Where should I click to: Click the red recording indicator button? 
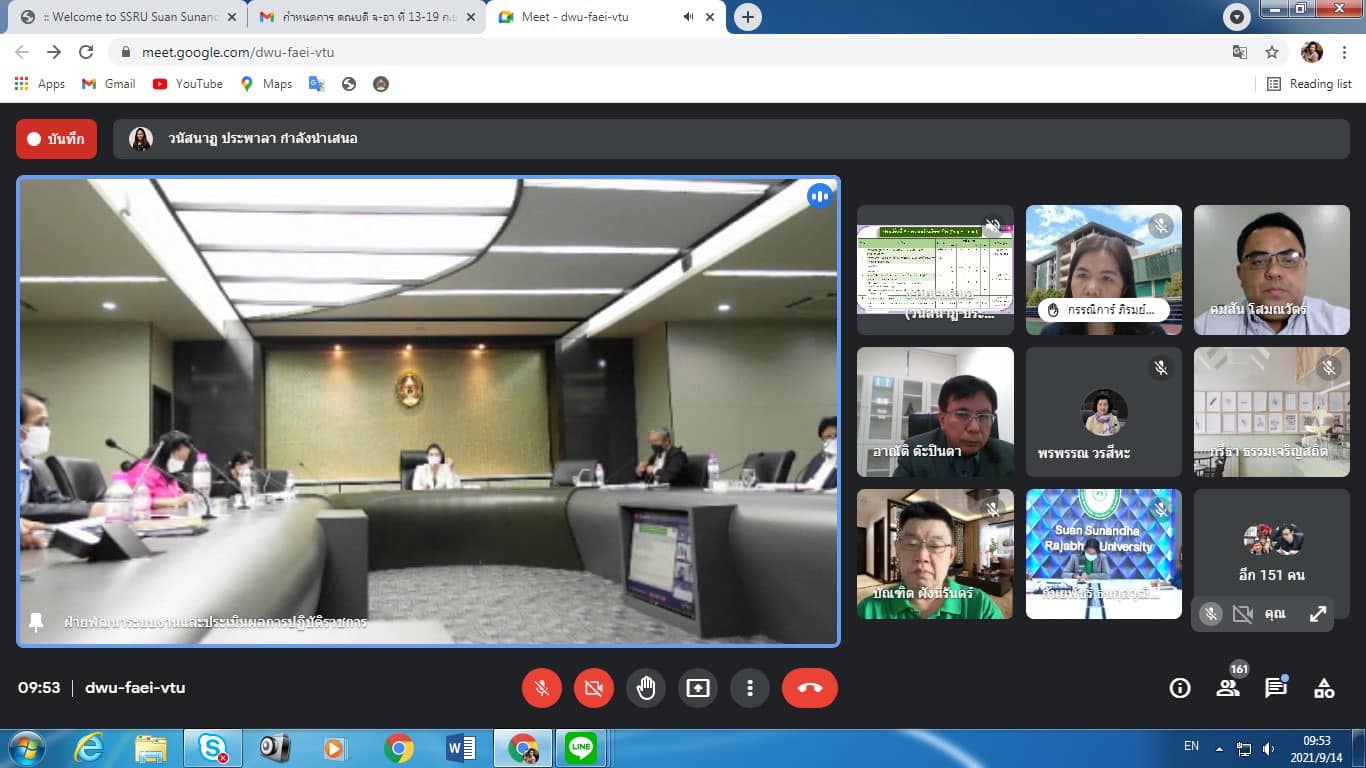click(56, 139)
